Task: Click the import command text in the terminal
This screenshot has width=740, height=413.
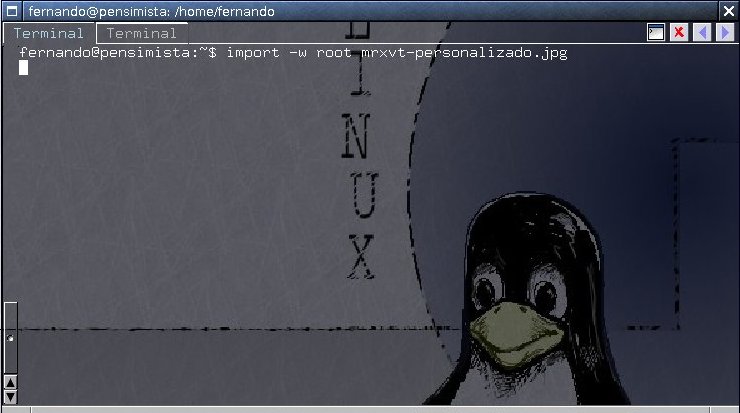Action: click(x=397, y=52)
